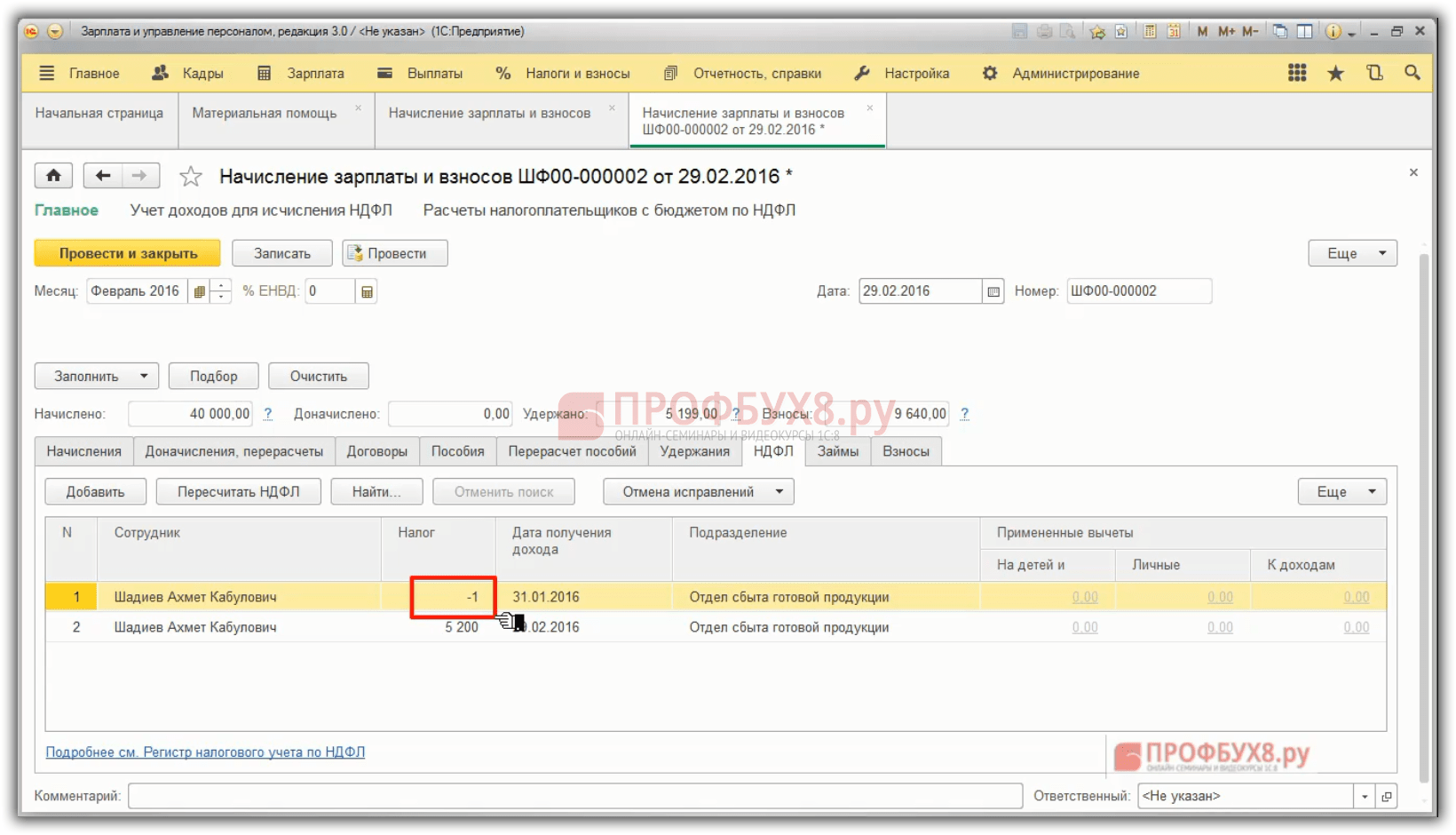Click the Home page icon button

click(x=53, y=176)
